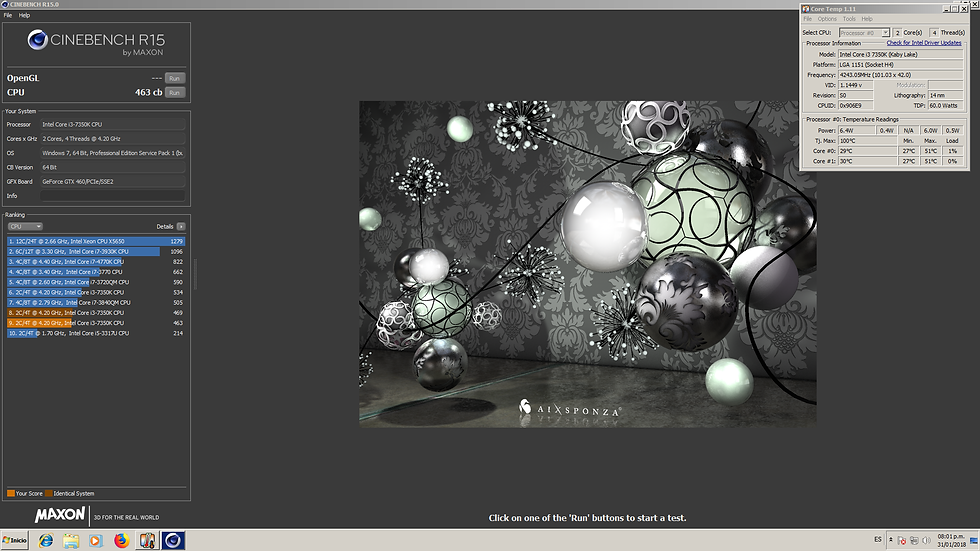This screenshot has width=980, height=551.
Task: Click the show desktop button
Action: tap(974, 540)
